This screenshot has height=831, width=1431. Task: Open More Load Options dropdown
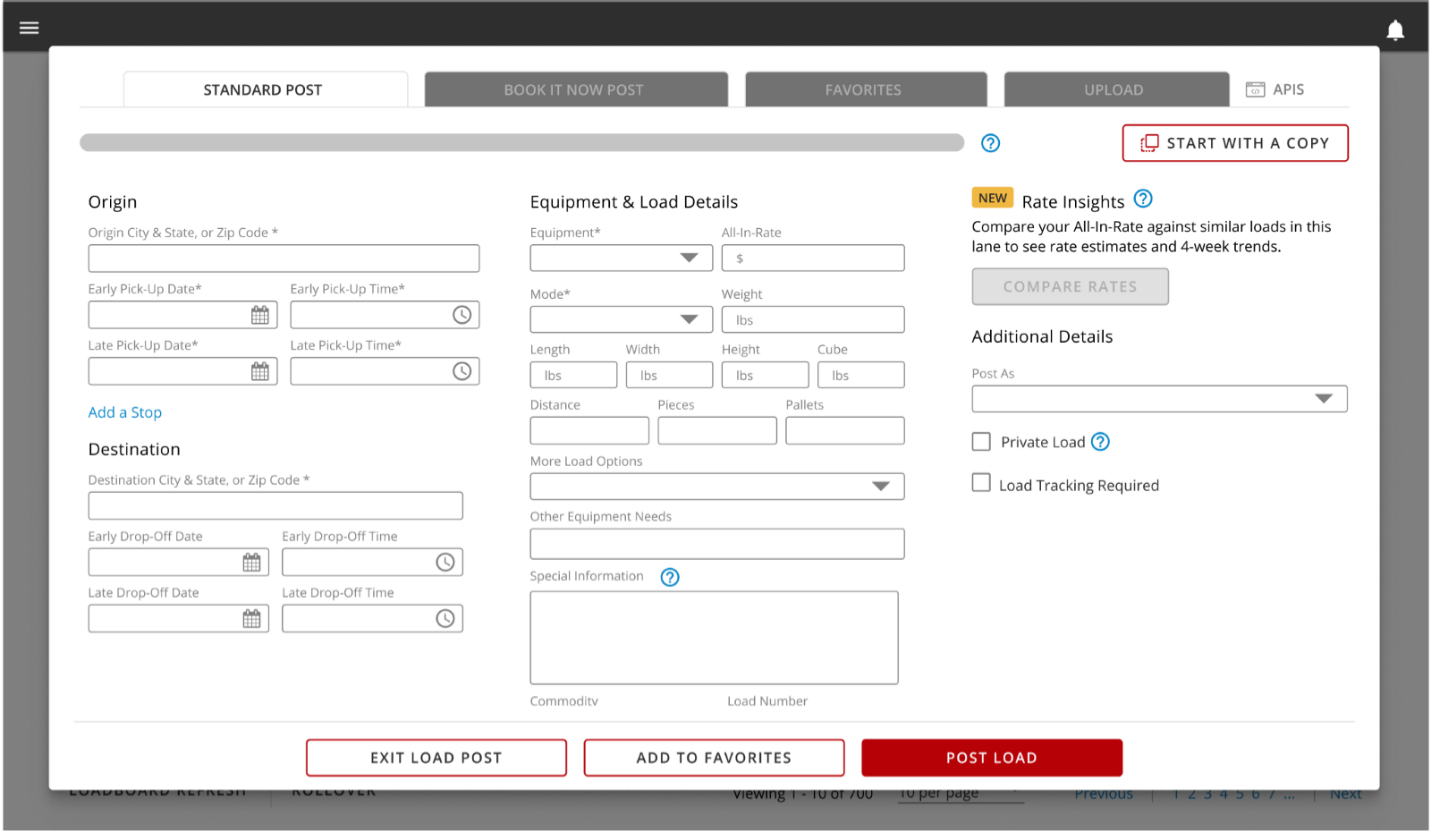click(717, 486)
